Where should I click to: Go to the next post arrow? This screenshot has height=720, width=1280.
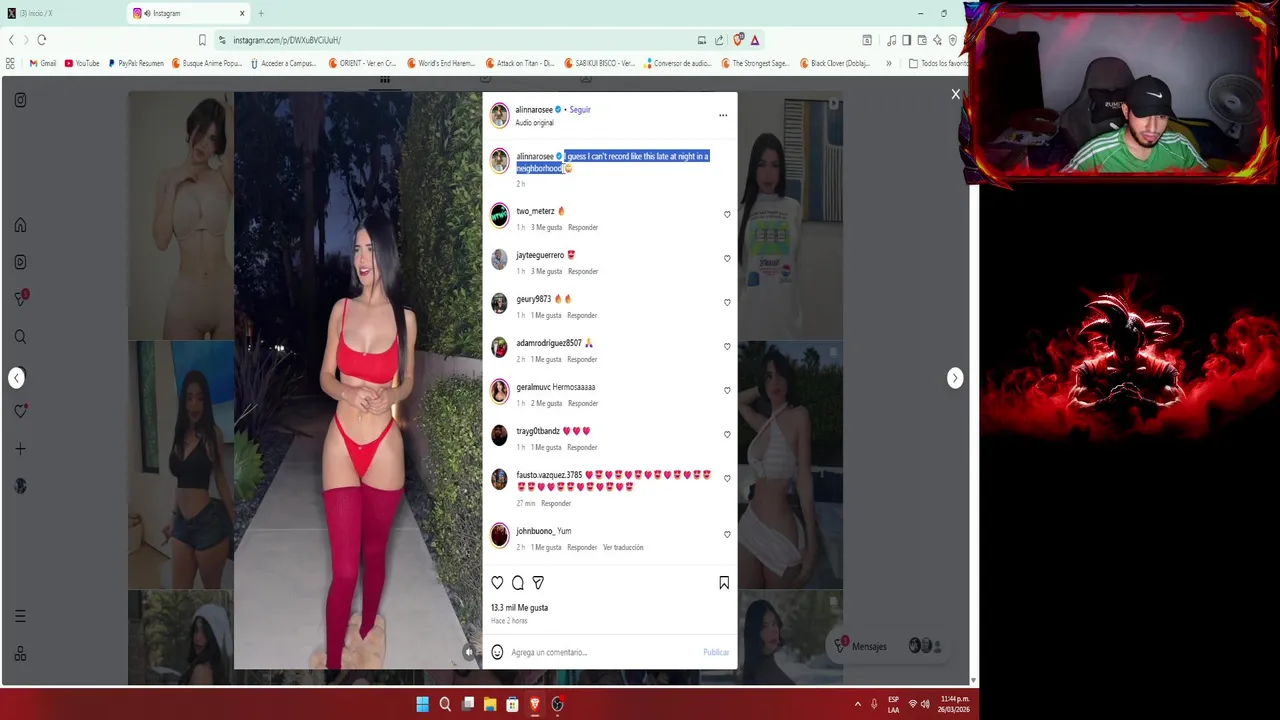click(955, 378)
